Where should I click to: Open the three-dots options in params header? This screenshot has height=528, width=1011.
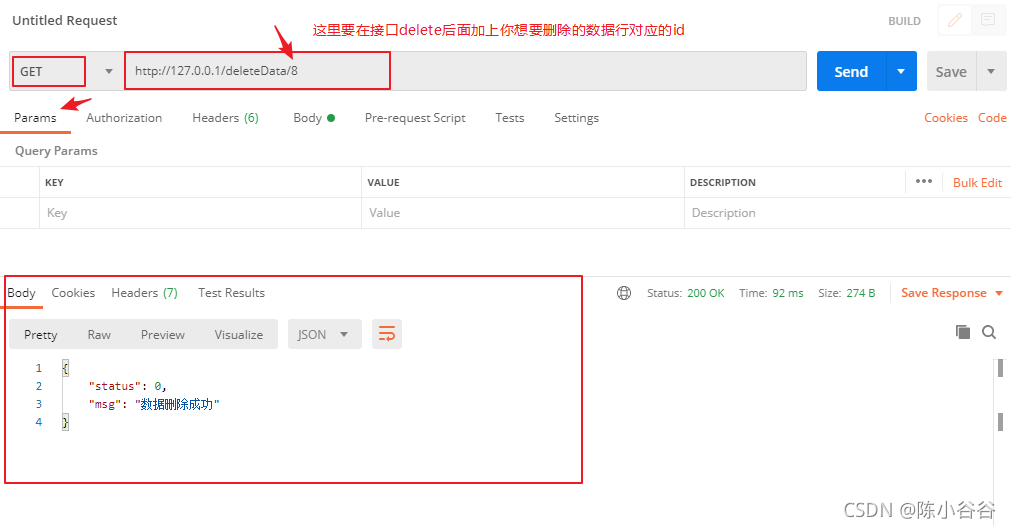[924, 182]
